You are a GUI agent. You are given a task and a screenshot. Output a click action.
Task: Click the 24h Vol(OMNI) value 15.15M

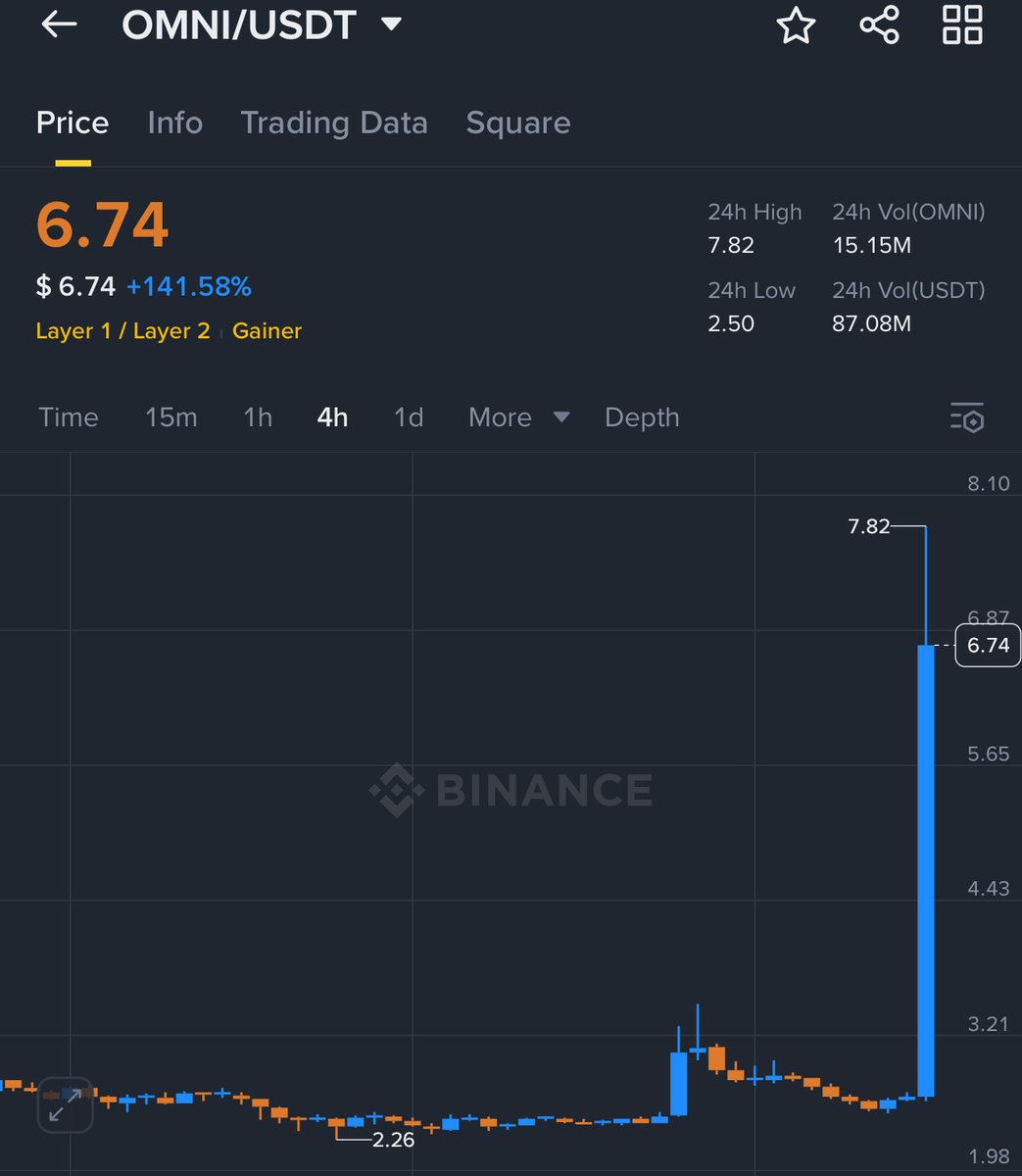pyautogui.click(x=872, y=245)
